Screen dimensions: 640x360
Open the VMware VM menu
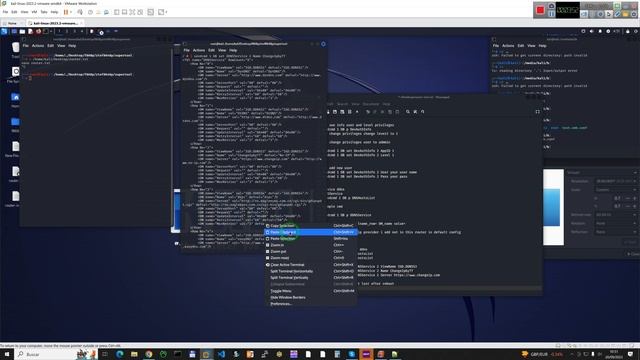tap(34, 12)
